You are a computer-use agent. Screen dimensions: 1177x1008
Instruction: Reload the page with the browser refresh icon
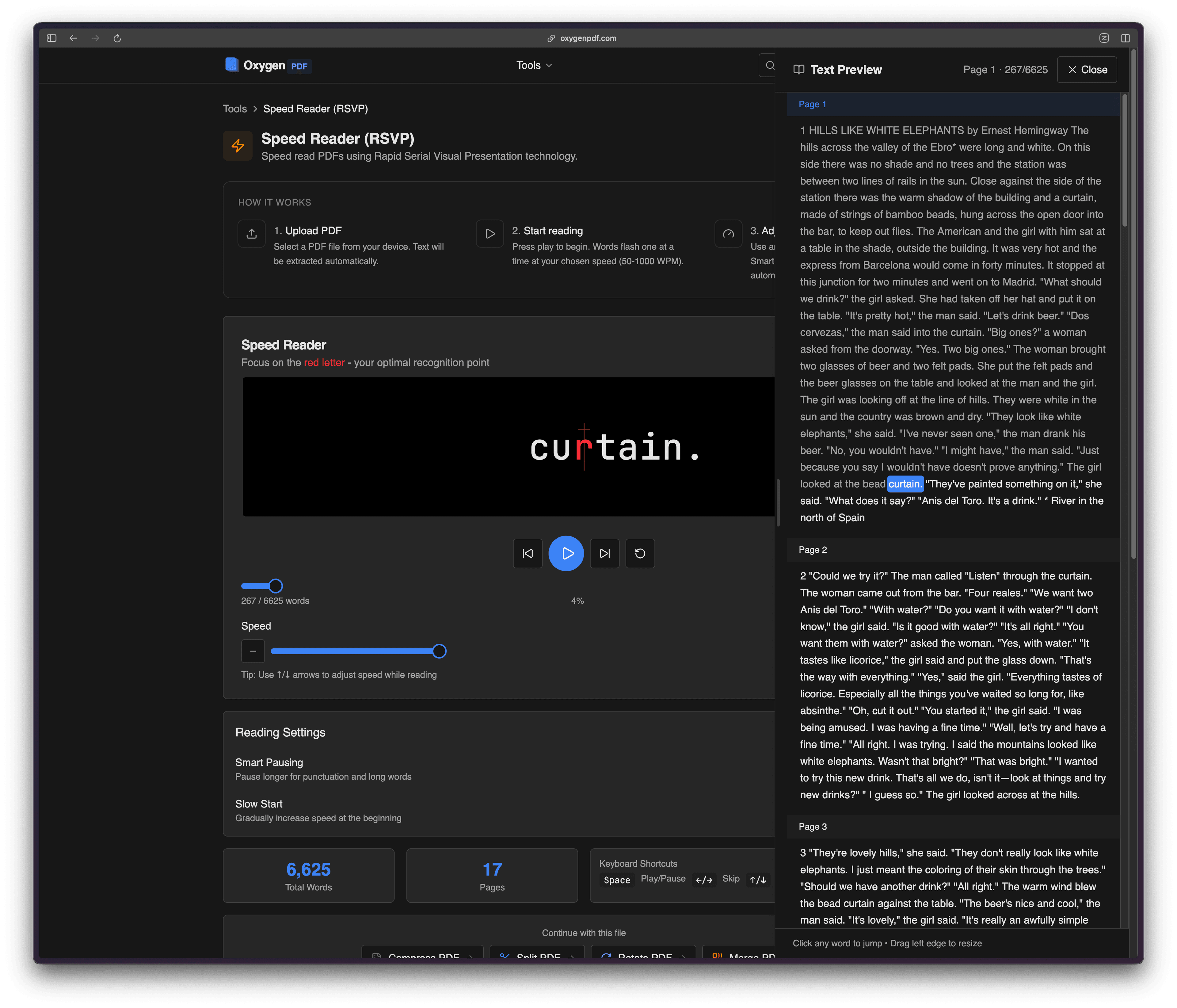[x=118, y=38]
